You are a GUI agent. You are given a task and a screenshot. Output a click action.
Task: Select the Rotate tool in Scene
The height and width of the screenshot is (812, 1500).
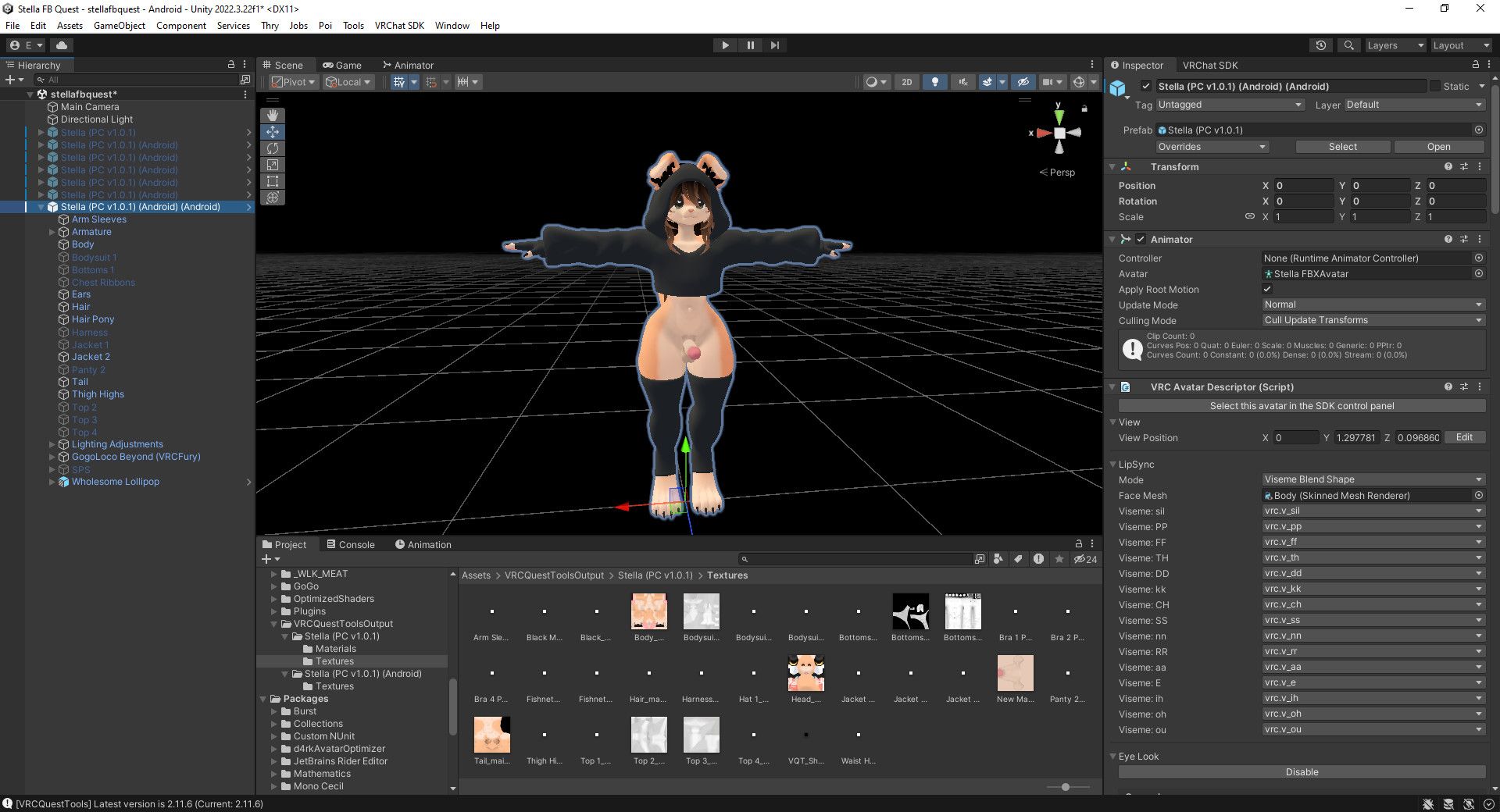pyautogui.click(x=272, y=148)
